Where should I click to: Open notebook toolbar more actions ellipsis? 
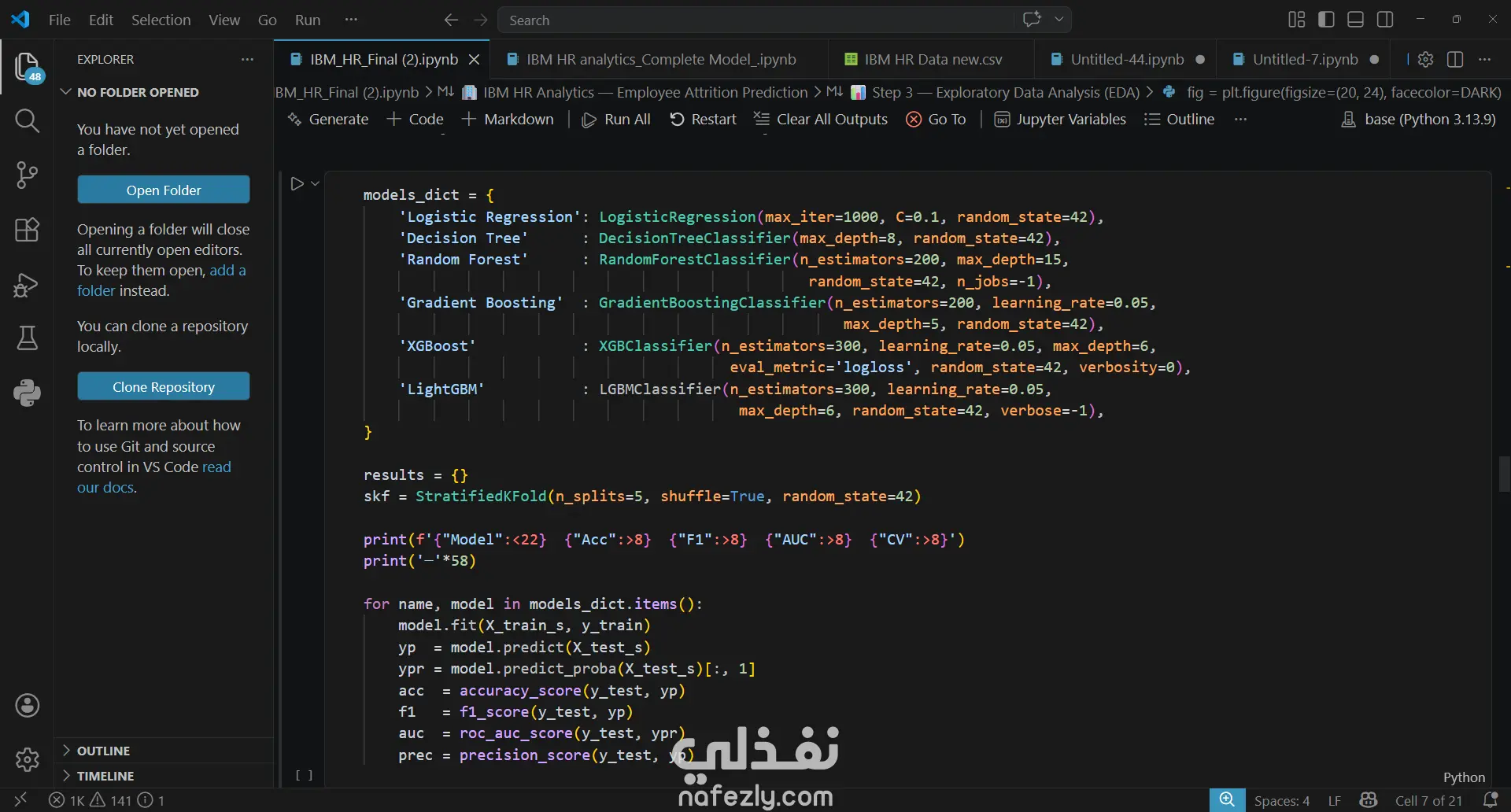(1241, 120)
